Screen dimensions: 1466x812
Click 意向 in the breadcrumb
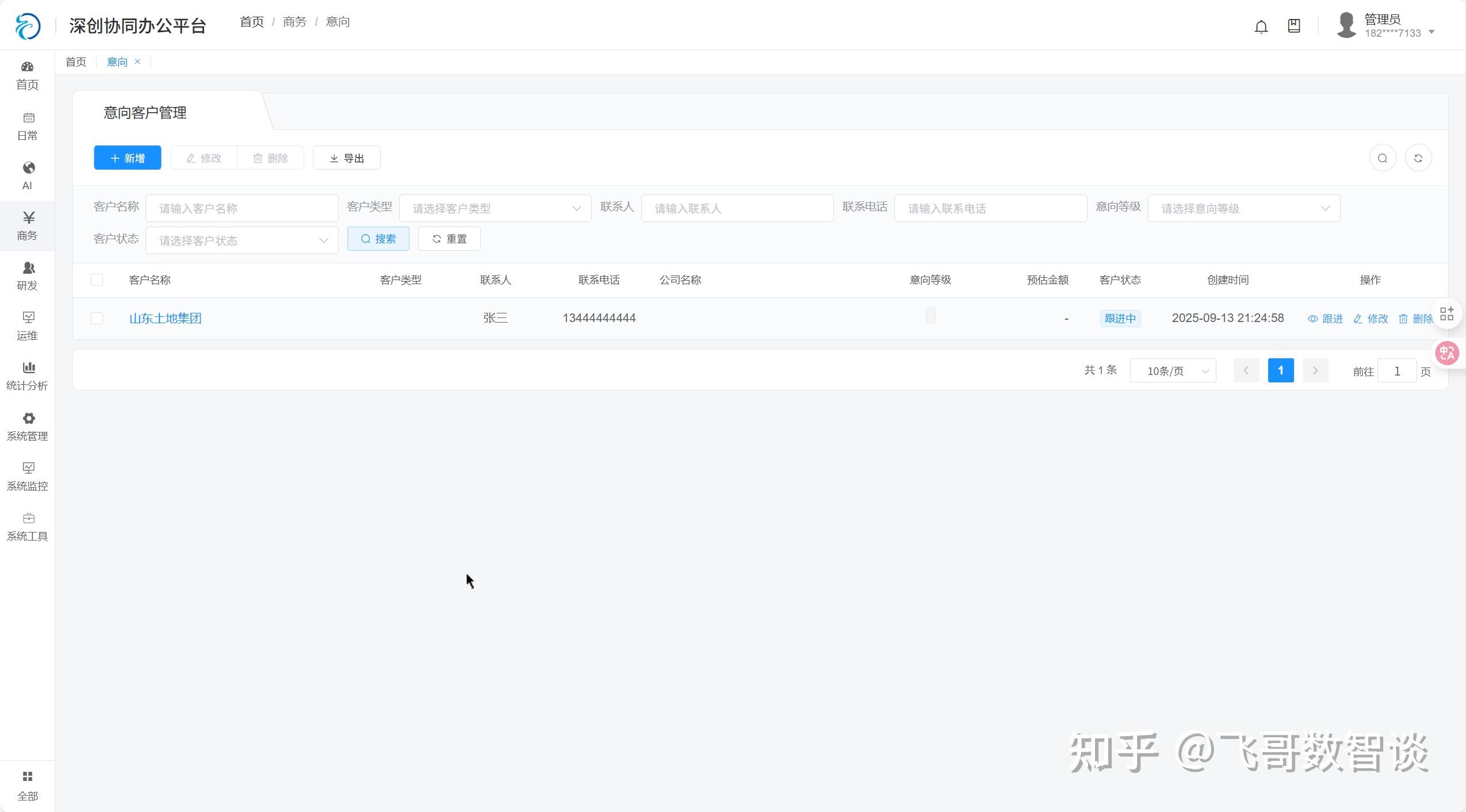pos(338,22)
